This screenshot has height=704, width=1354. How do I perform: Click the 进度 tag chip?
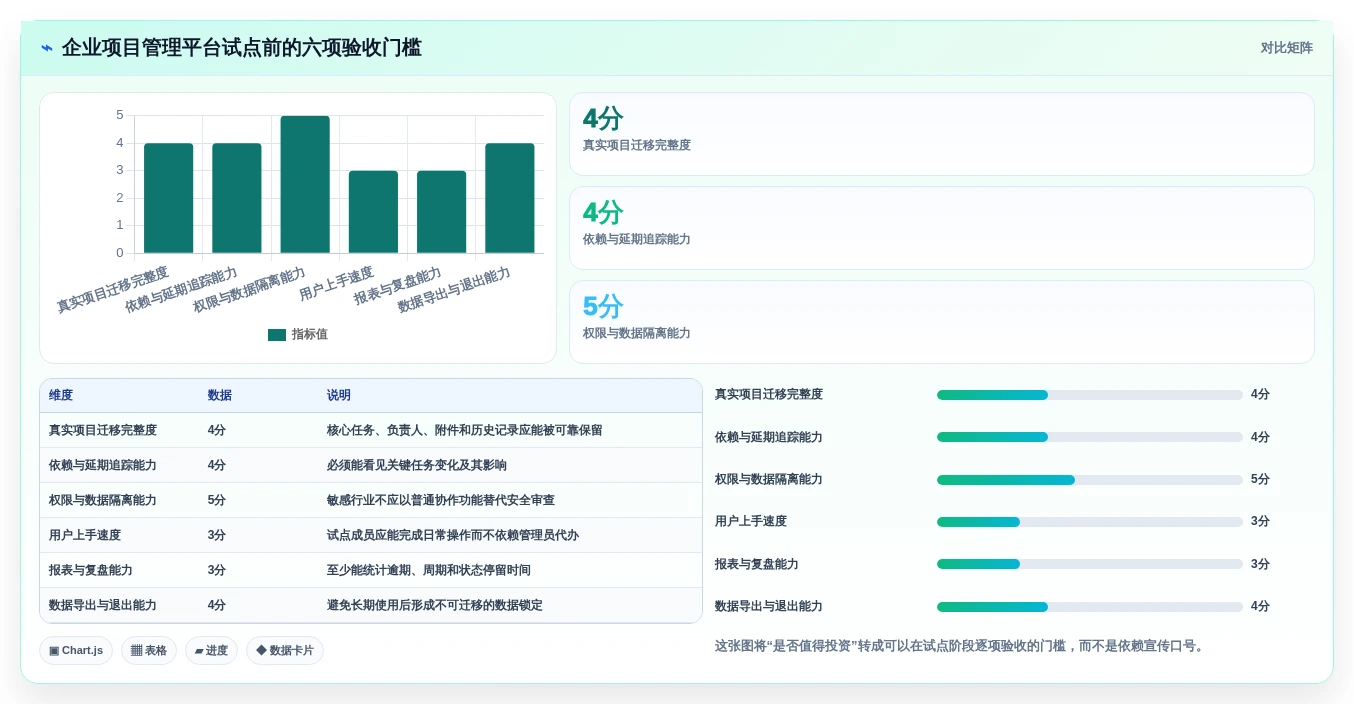pyautogui.click(x=211, y=650)
